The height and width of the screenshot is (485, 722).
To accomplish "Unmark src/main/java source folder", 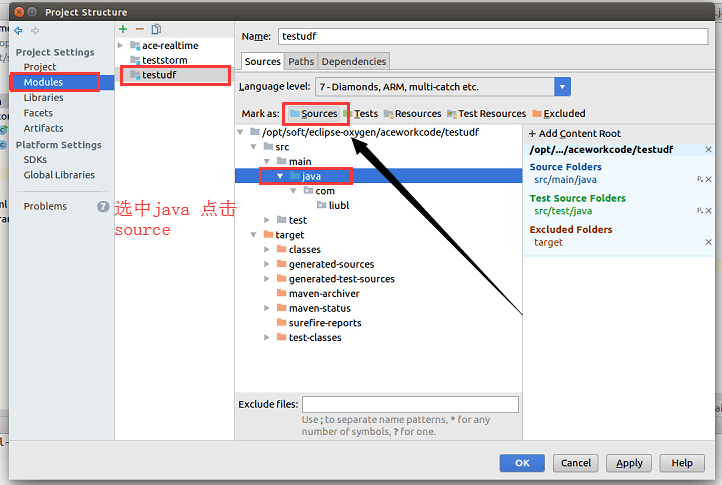I will (709, 180).
